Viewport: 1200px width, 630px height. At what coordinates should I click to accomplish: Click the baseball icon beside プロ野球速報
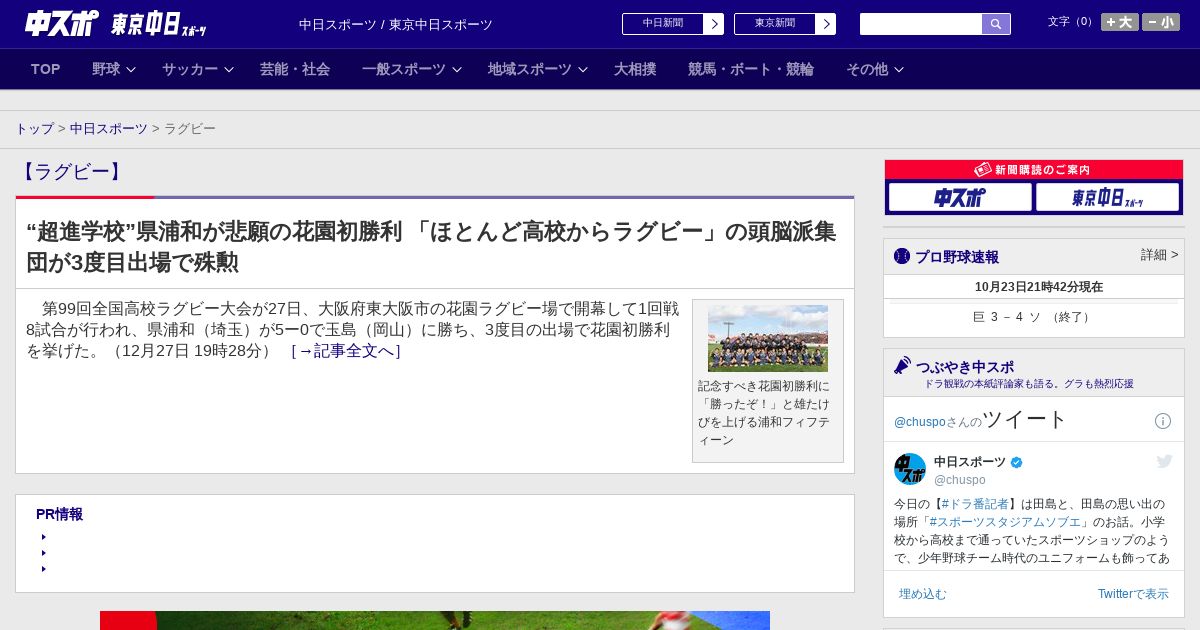pyautogui.click(x=902, y=256)
